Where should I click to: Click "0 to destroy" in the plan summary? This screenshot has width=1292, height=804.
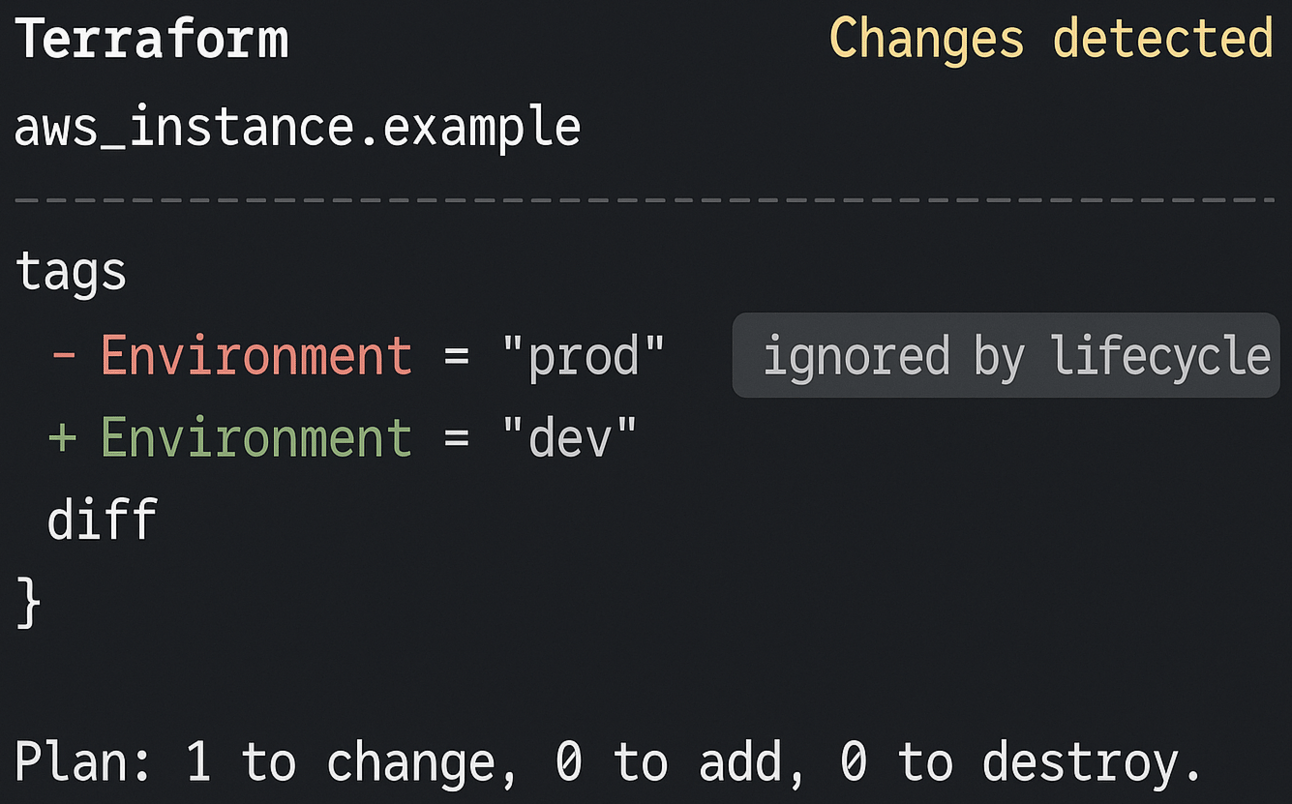pyautogui.click(x=1021, y=764)
